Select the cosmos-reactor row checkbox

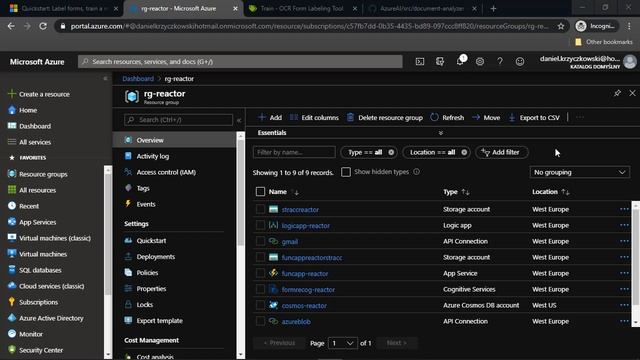260,305
